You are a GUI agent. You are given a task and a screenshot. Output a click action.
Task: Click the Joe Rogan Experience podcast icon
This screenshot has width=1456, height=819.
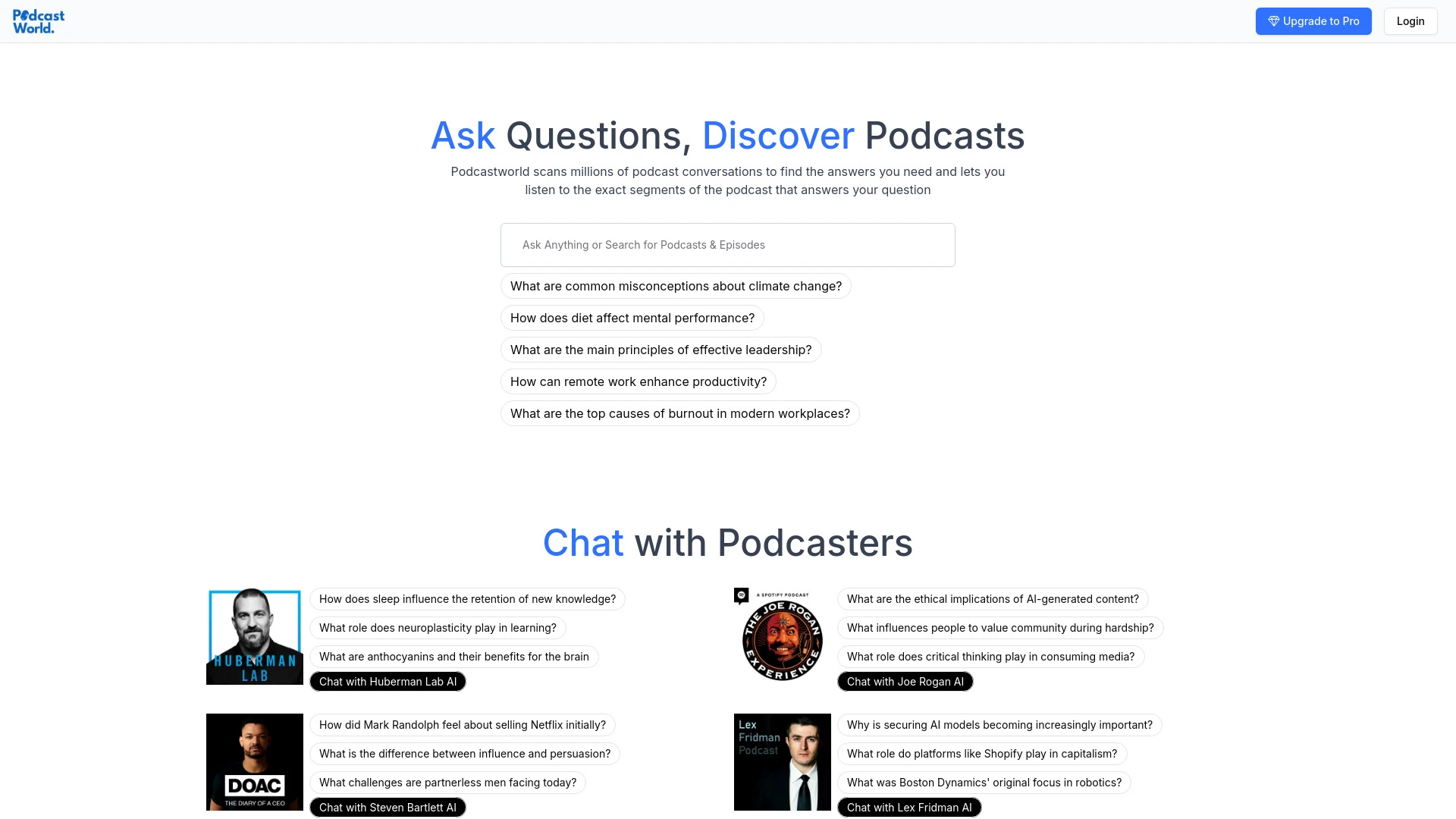[782, 636]
